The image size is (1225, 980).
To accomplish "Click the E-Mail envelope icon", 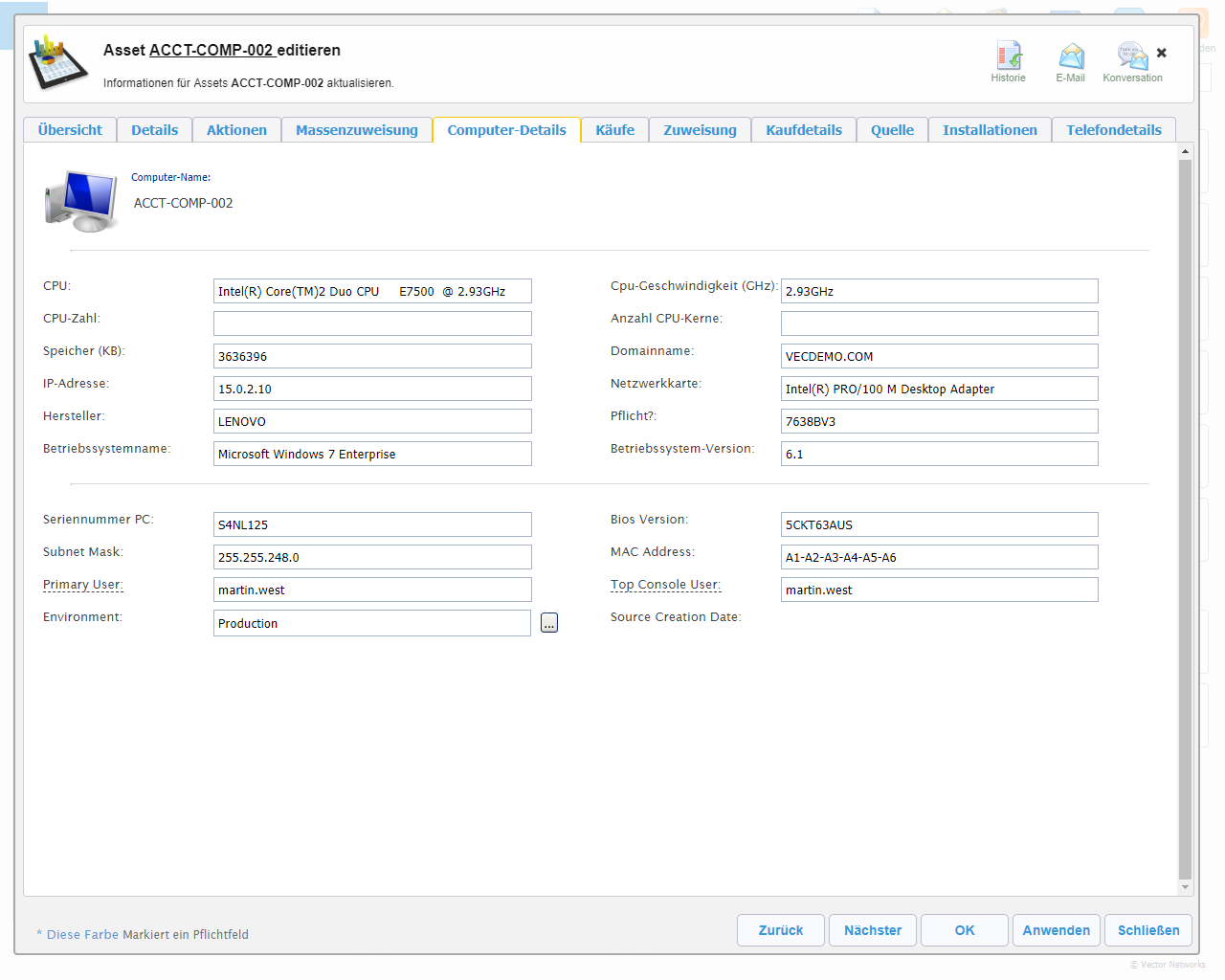I will (1071, 56).
